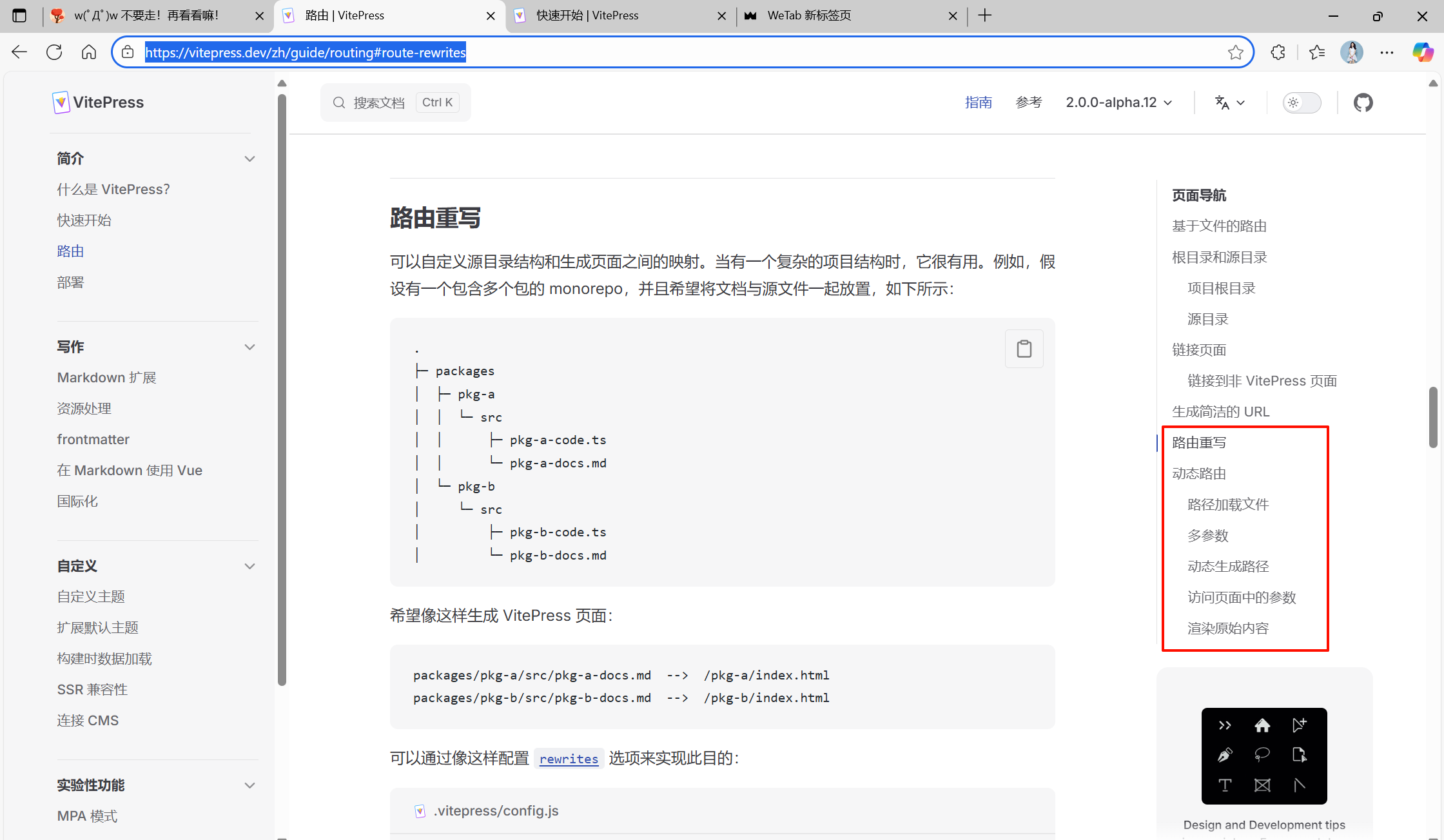Open the language selection dropdown

pos(1229,102)
